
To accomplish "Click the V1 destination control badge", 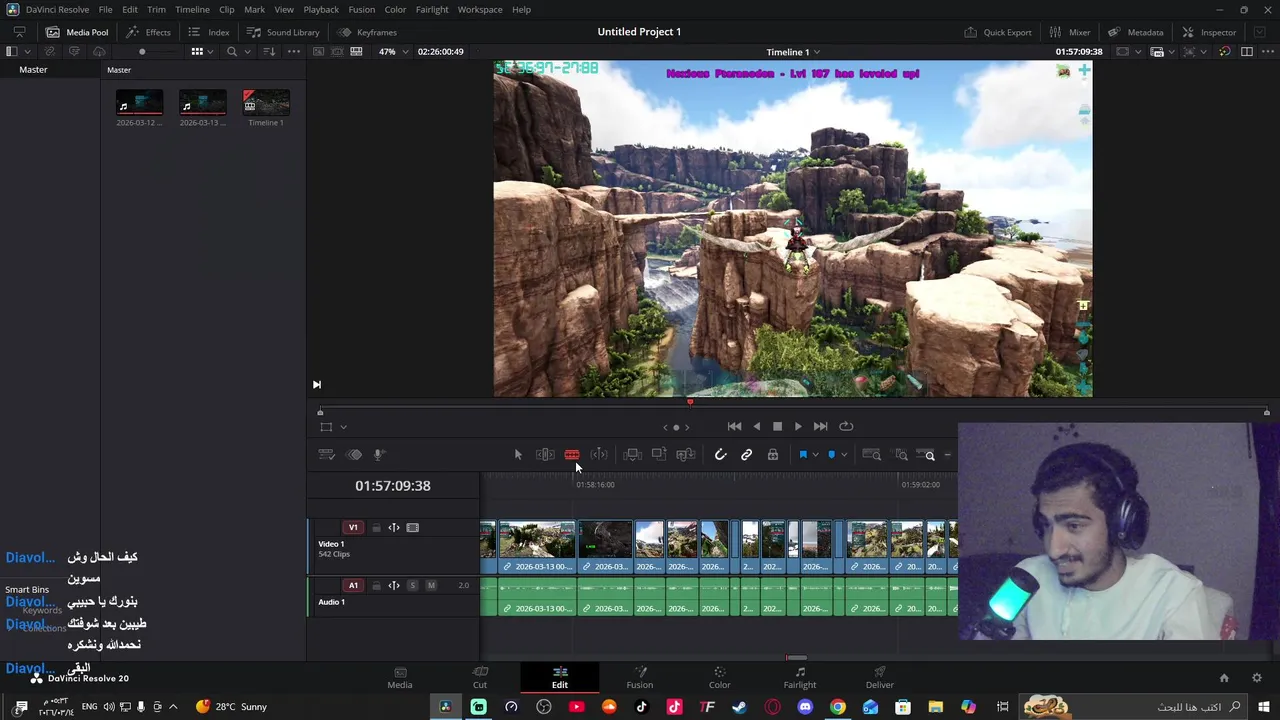I will coord(353,528).
